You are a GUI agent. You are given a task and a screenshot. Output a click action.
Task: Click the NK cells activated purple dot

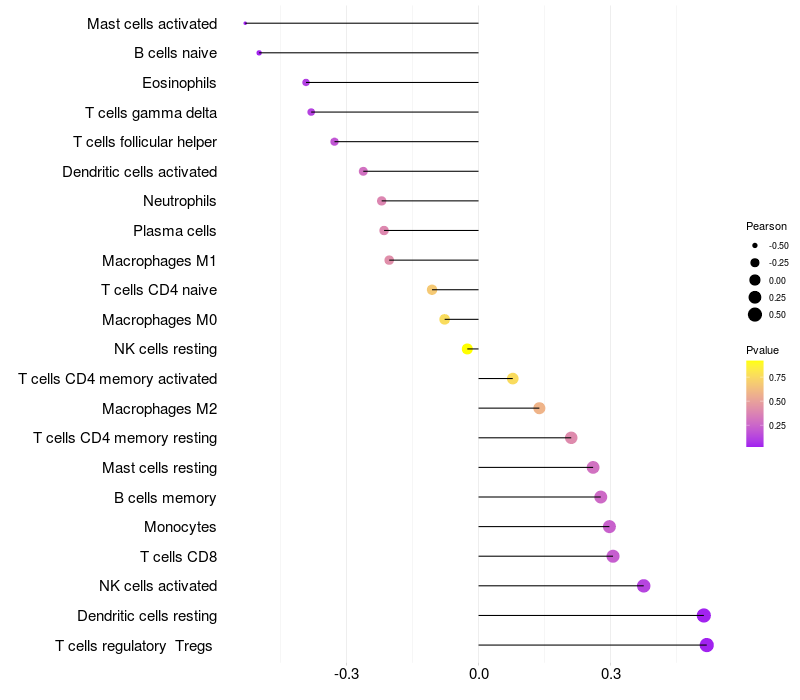click(644, 586)
